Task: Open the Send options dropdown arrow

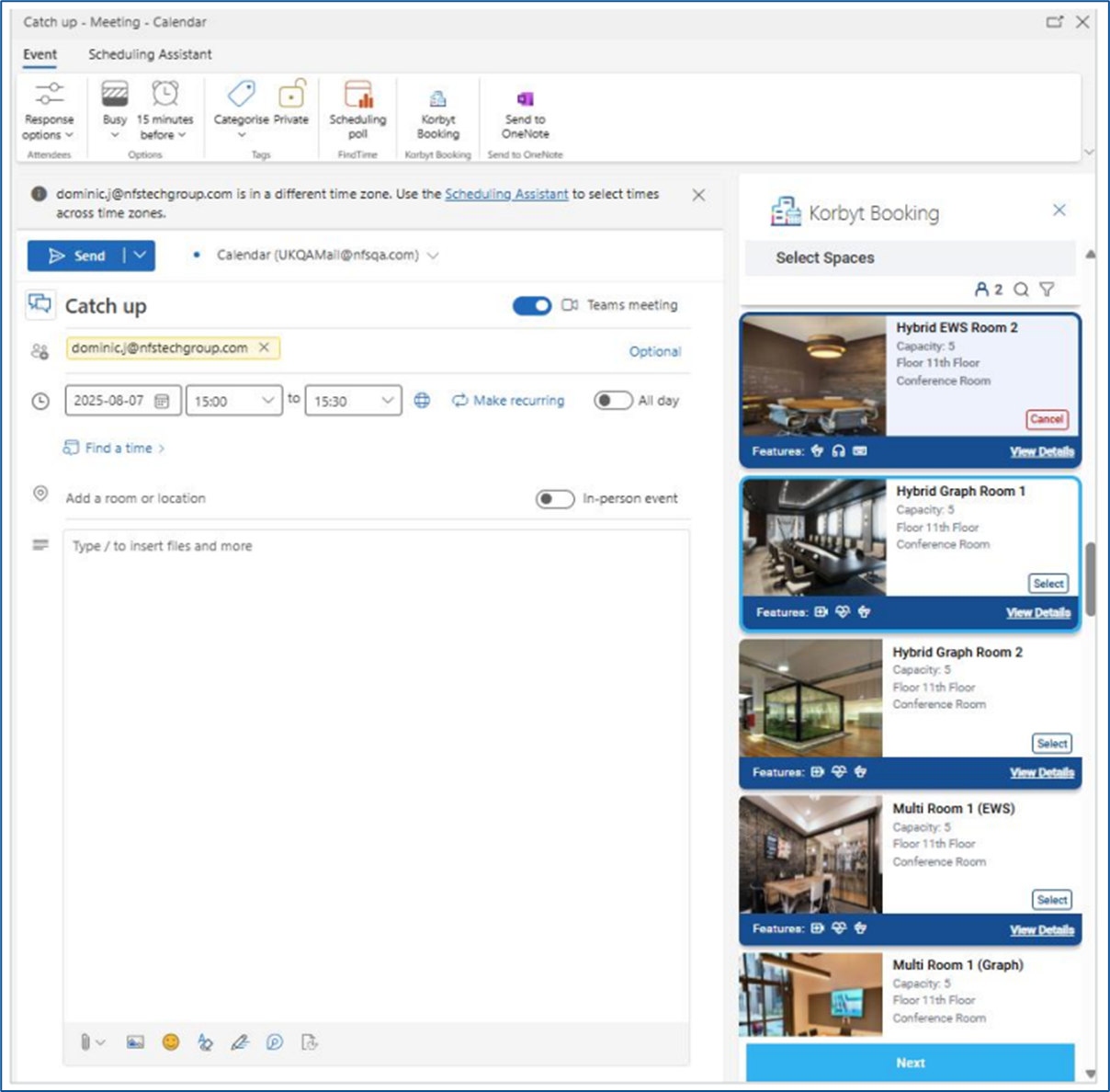Action: [x=140, y=256]
